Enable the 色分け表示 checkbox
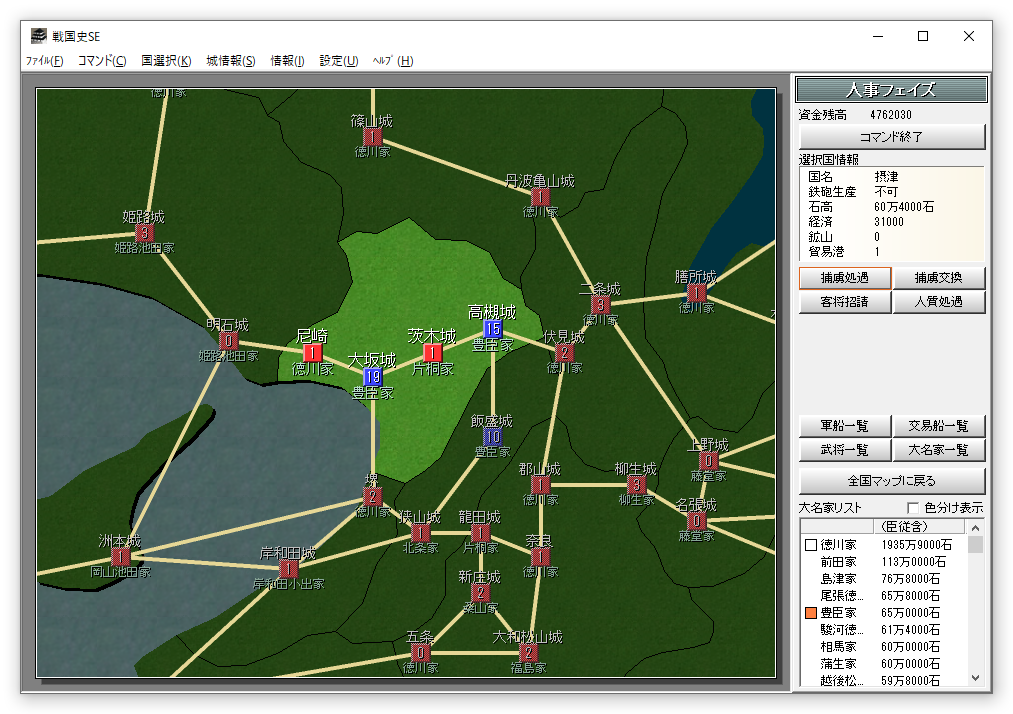The width and height of the screenshot is (1013, 714). [x=912, y=508]
